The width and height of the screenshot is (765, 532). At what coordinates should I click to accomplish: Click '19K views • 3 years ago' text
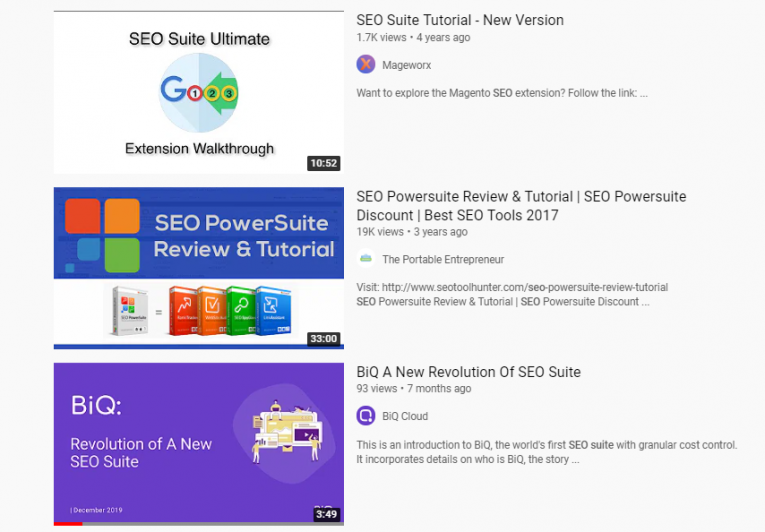(412, 232)
